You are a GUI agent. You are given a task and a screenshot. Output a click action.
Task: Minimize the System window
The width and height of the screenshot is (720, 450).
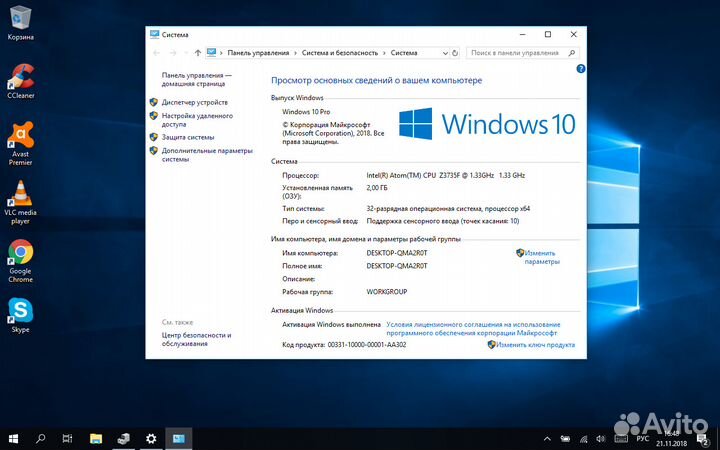(x=523, y=34)
